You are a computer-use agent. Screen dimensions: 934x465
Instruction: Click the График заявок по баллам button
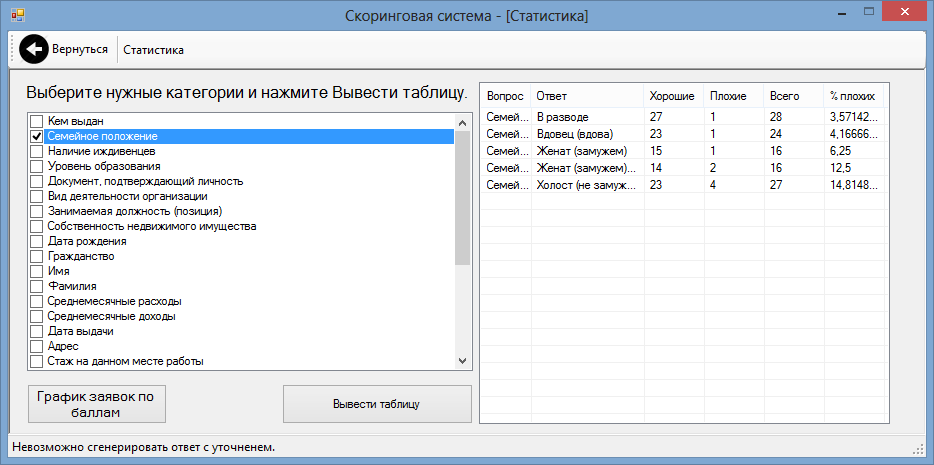pyautogui.click(x=96, y=404)
